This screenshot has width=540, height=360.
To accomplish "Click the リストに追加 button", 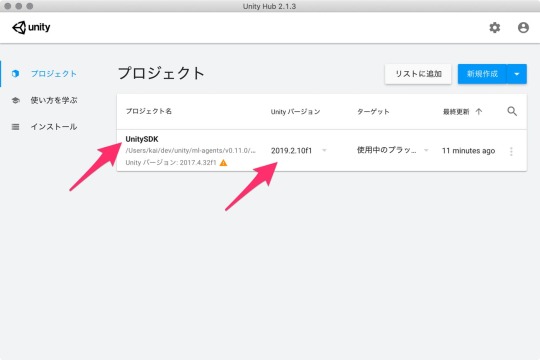I will coord(418,74).
